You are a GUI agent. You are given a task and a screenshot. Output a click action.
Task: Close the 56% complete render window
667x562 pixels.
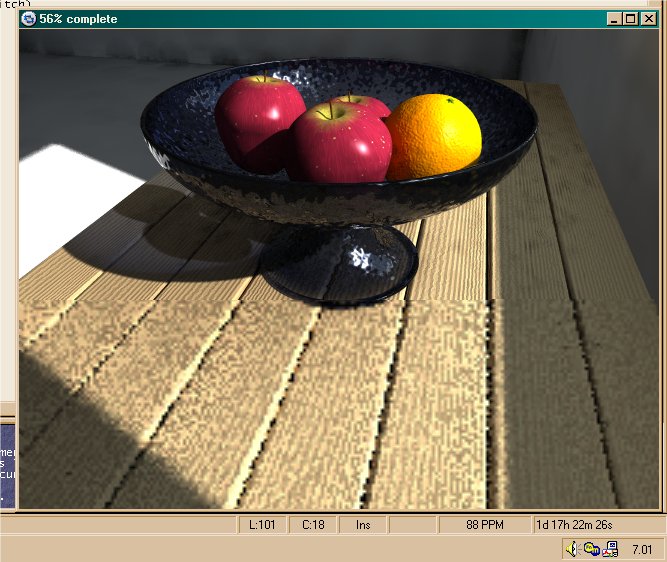tap(647, 19)
